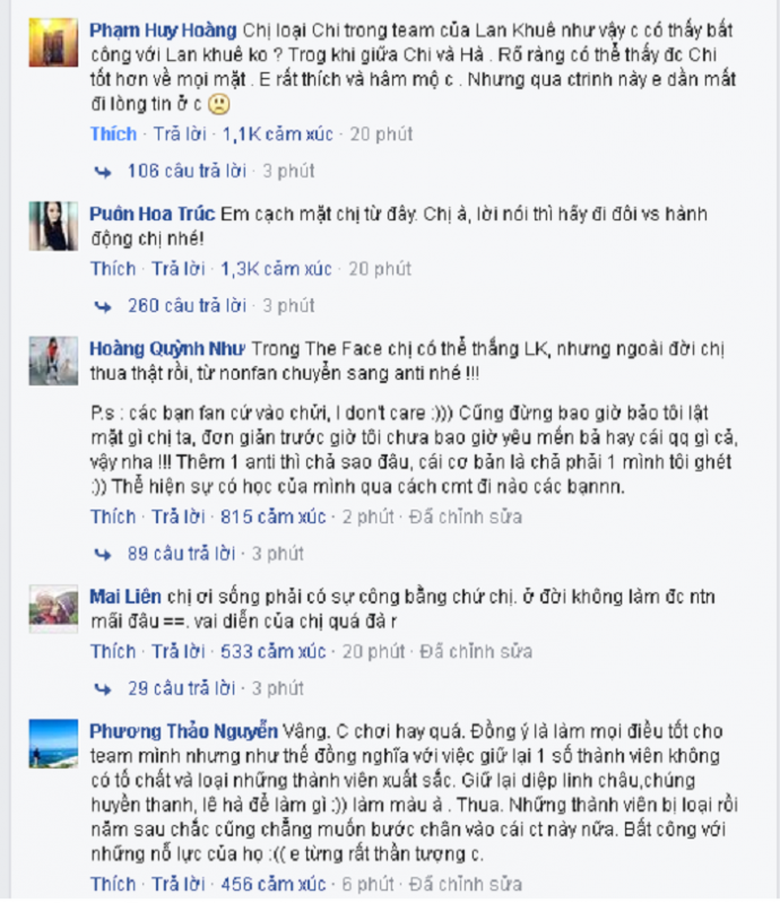Reply to Hoàng Quỳnh Như via Trả lời

point(179,517)
